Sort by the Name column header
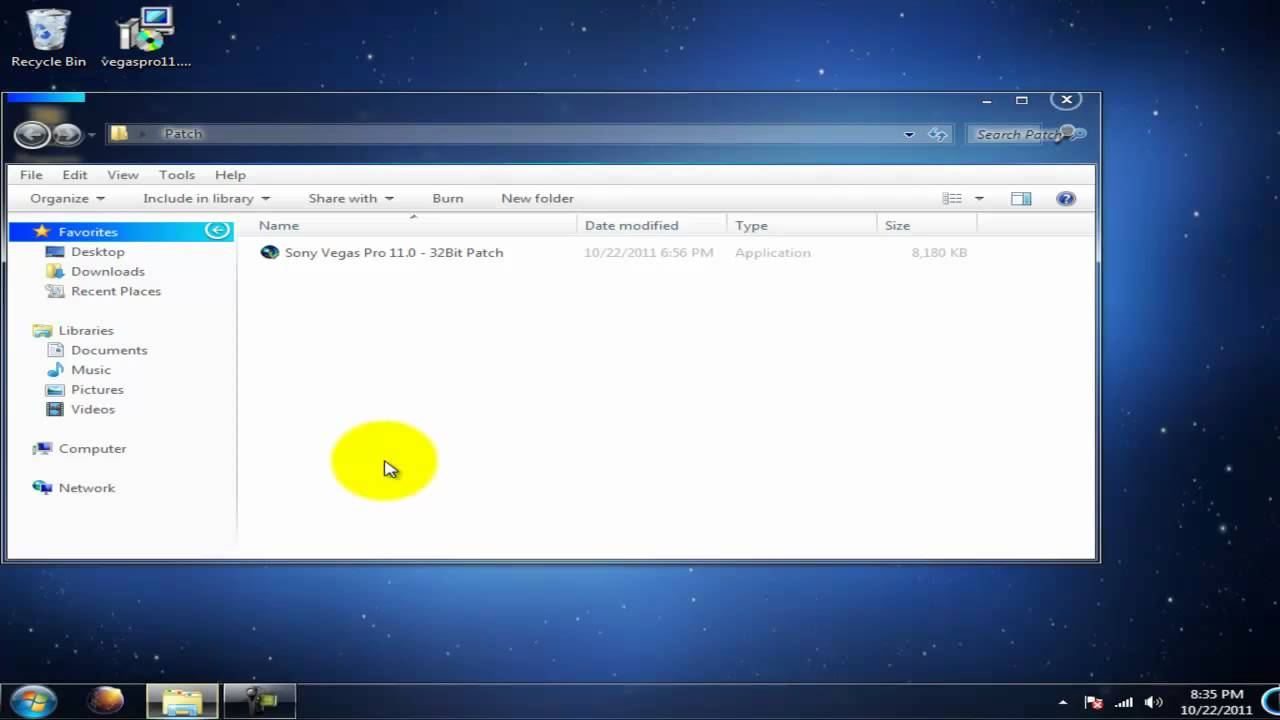 point(279,226)
